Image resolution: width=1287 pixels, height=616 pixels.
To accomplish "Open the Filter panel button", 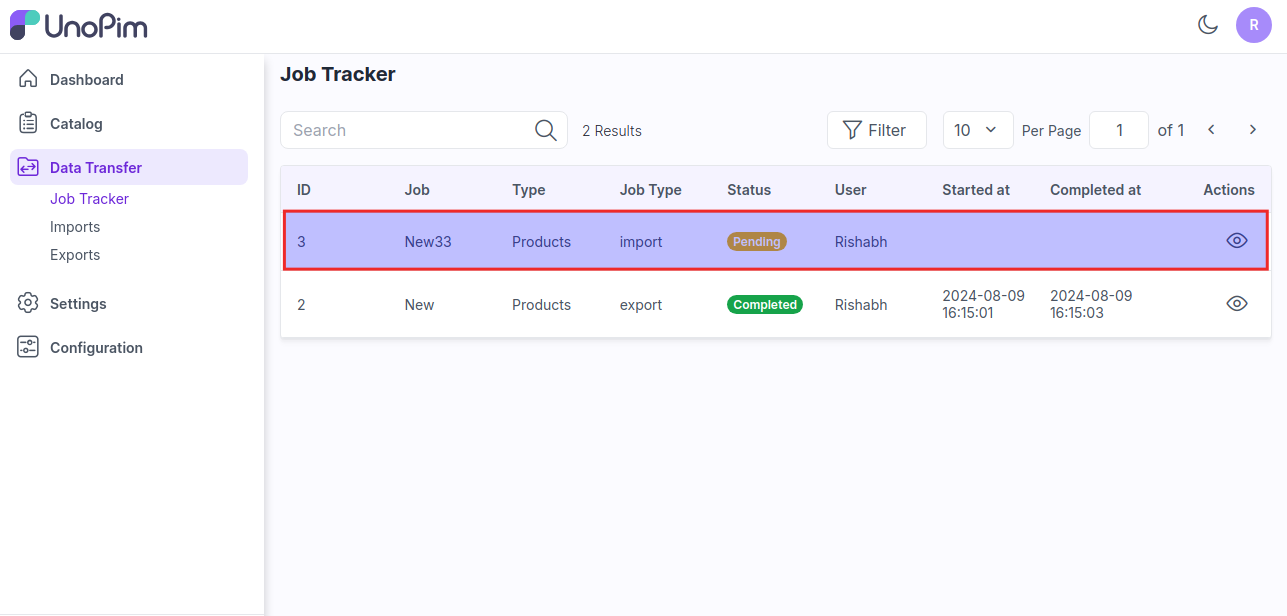I will coord(876,130).
